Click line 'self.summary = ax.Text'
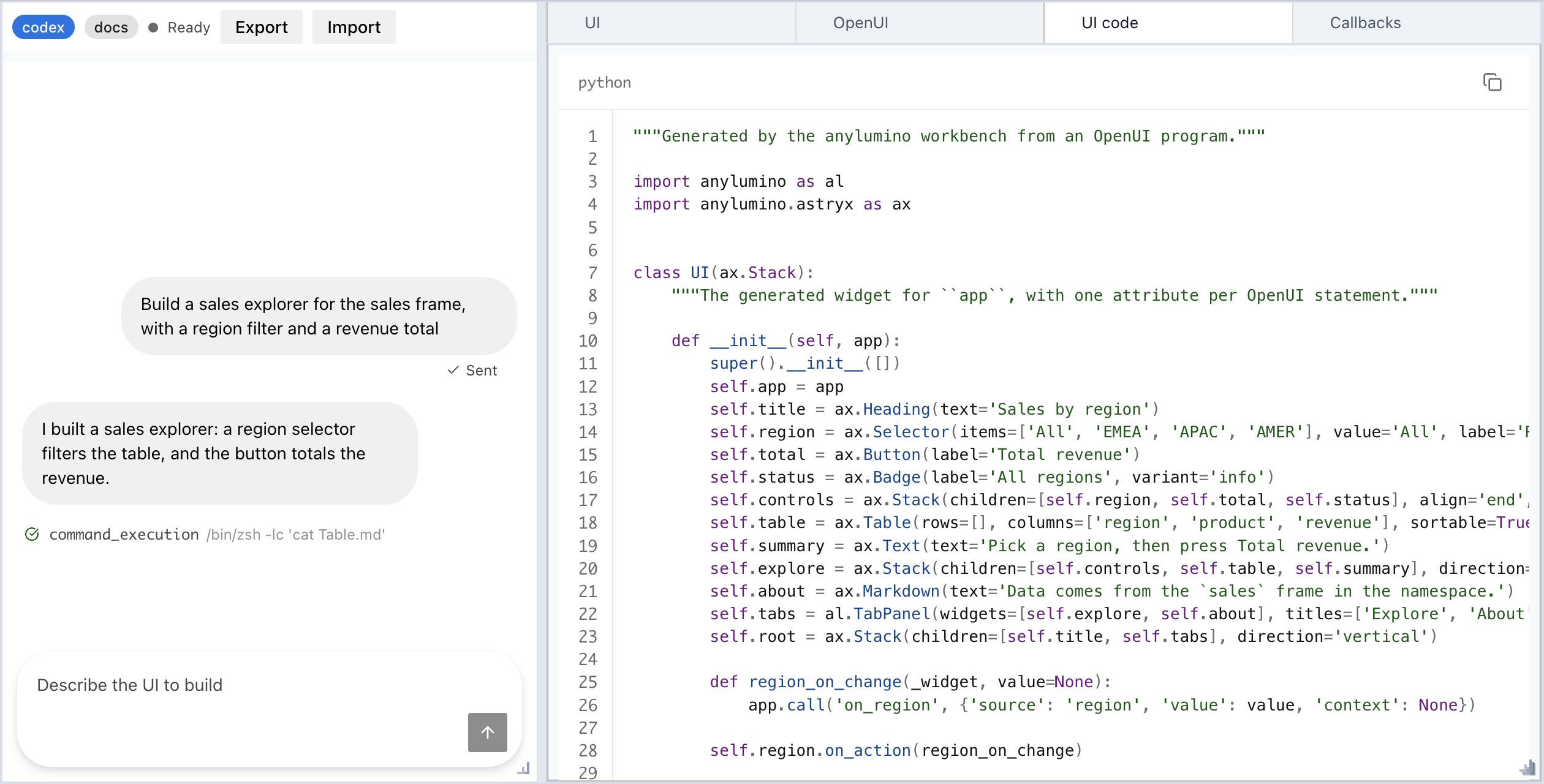 [1050, 546]
